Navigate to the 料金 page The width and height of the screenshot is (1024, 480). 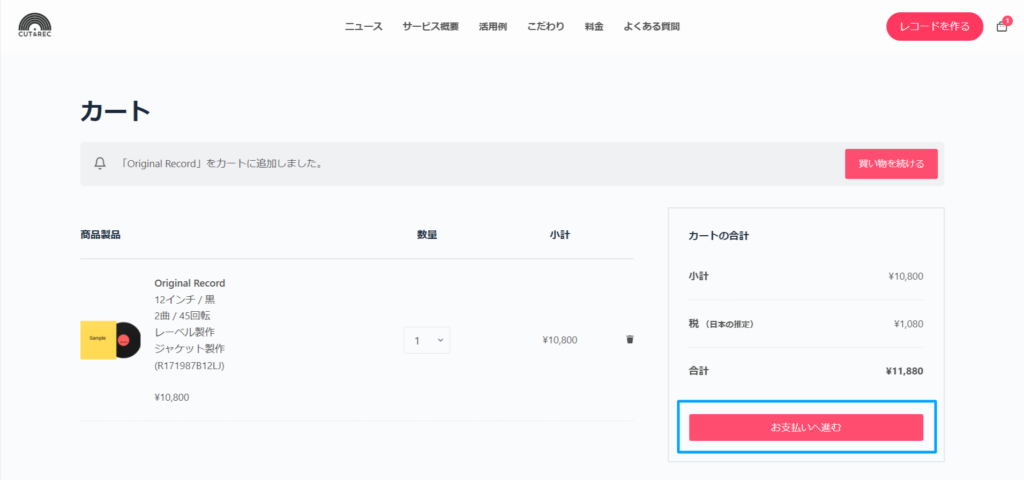pyautogui.click(x=594, y=26)
